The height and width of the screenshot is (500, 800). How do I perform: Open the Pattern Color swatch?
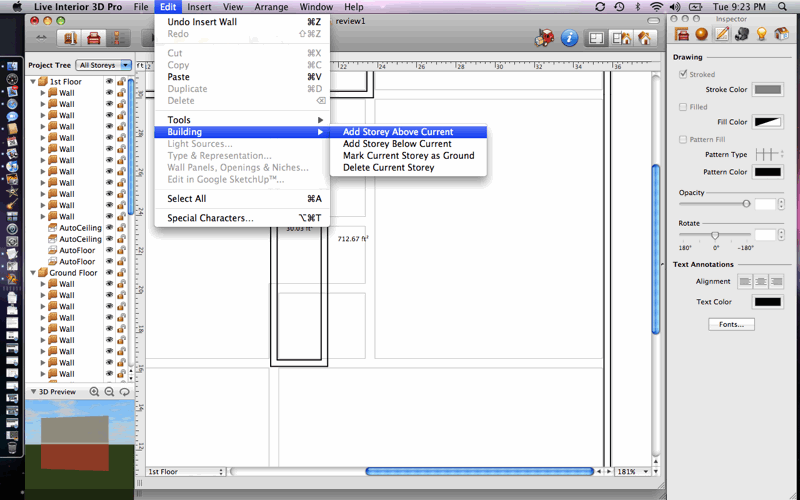(768, 172)
